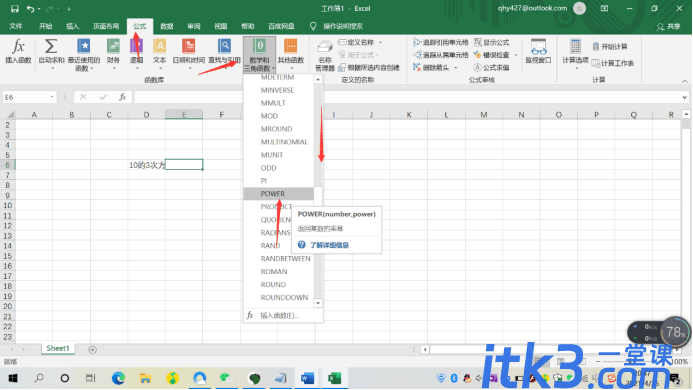Open the Calculation Options dropdown
693x390 pixels.
575,55
